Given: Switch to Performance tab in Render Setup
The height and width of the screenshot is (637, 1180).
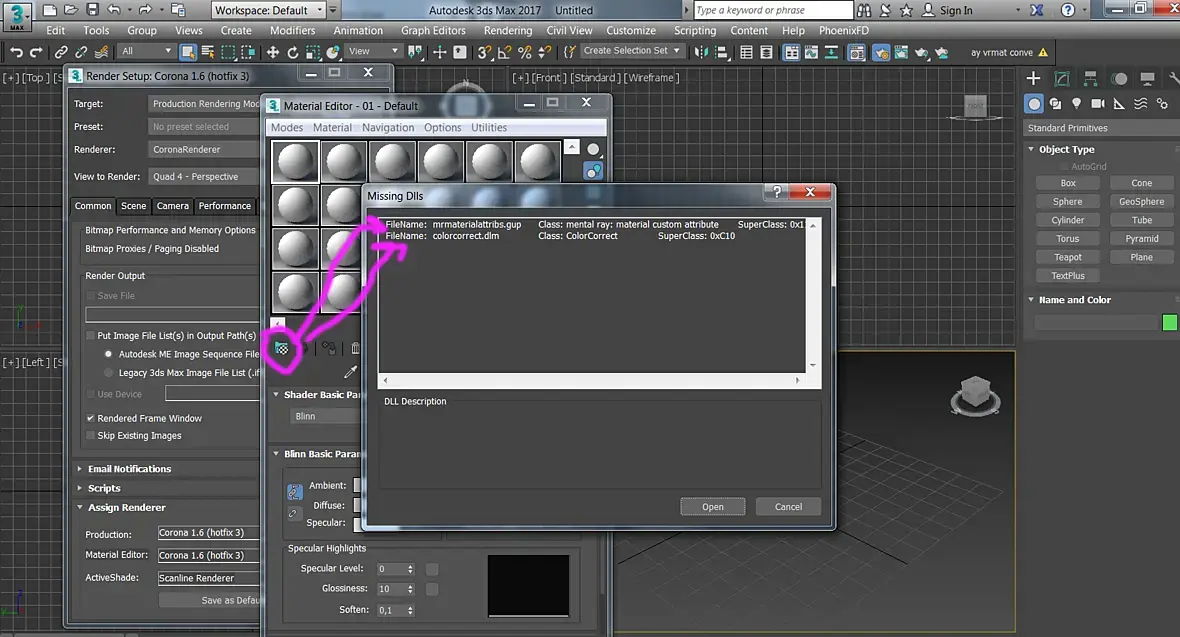Looking at the screenshot, I should pyautogui.click(x=224, y=206).
